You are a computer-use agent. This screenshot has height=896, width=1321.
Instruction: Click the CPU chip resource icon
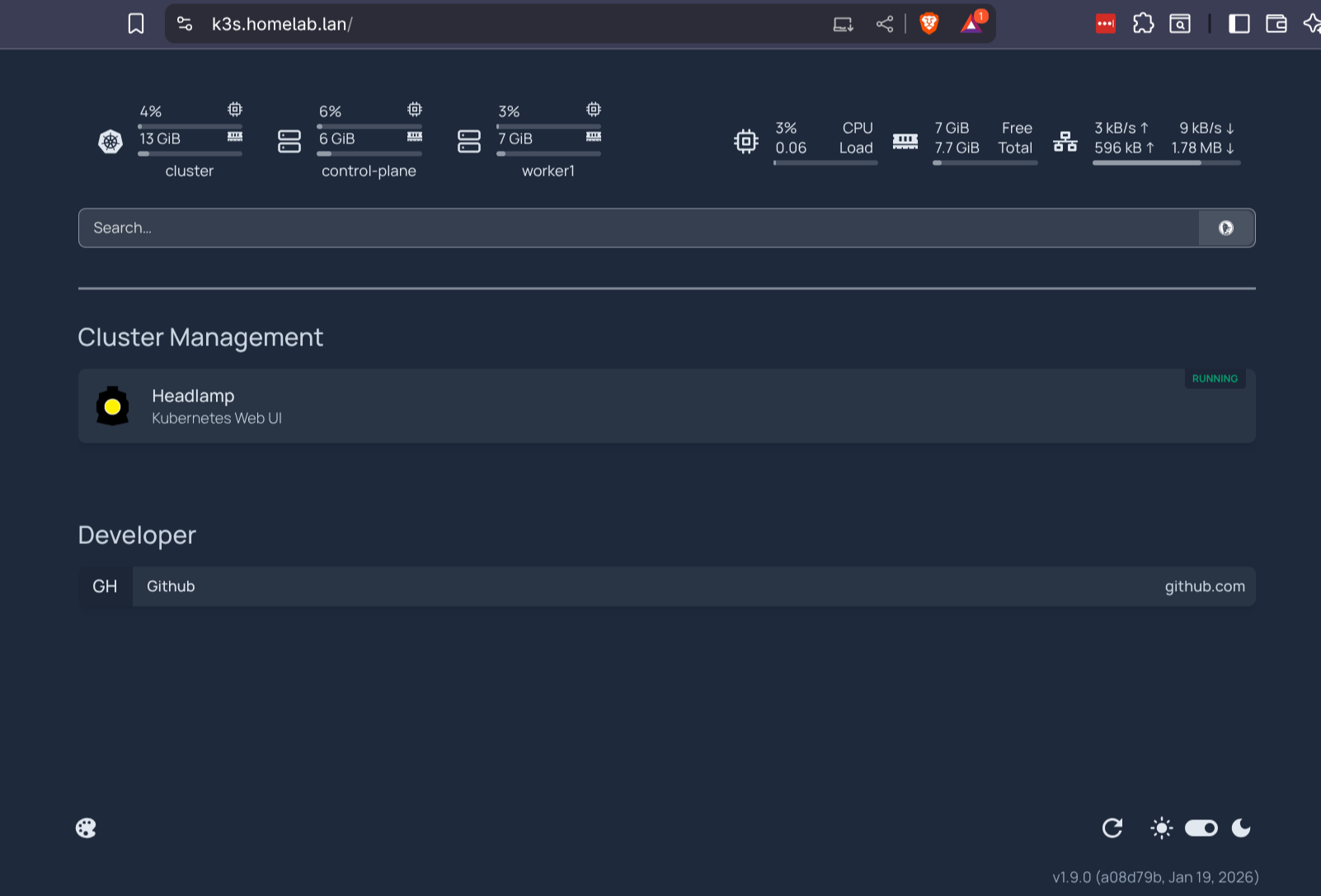point(746,141)
